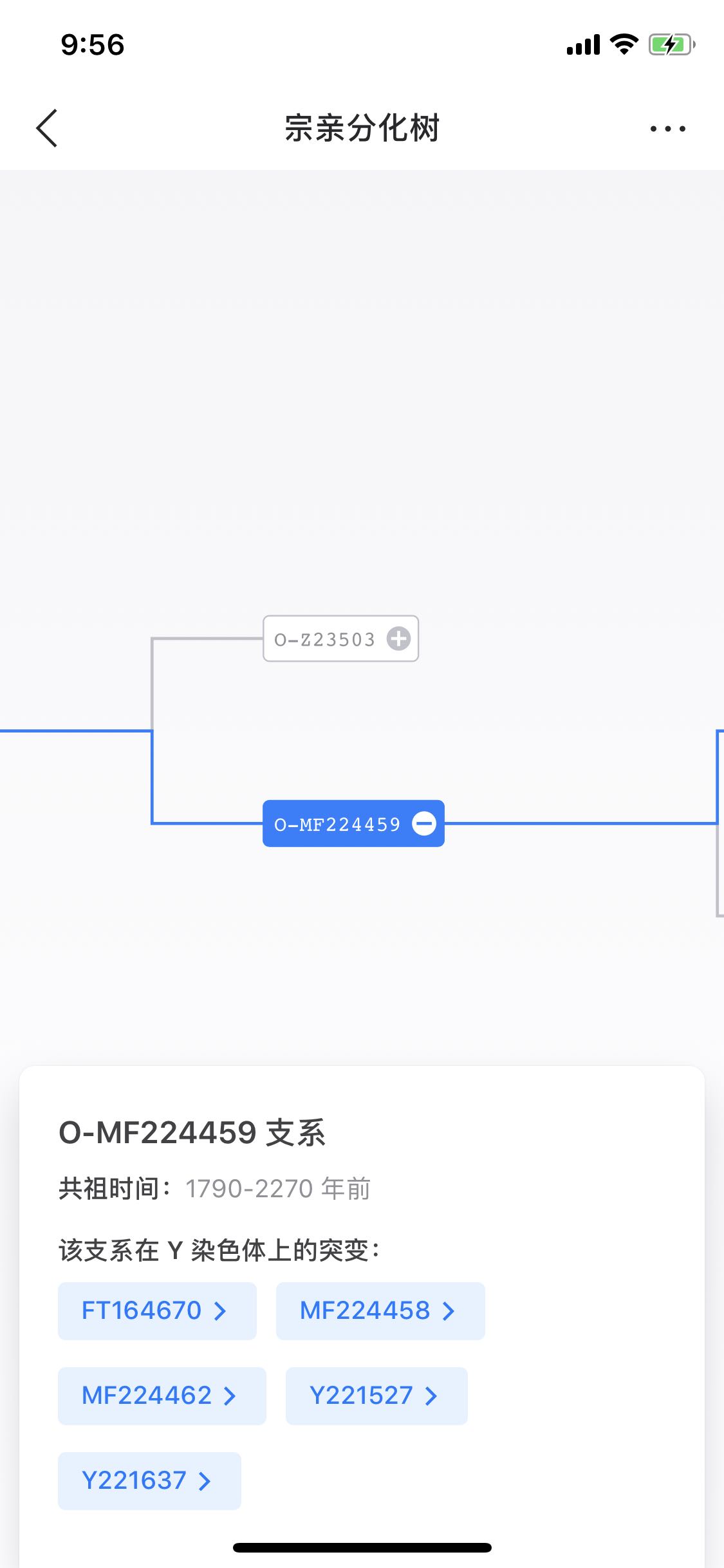Image resolution: width=724 pixels, height=1568 pixels.
Task: Open mutation MF224462 details
Action: [x=162, y=1395]
